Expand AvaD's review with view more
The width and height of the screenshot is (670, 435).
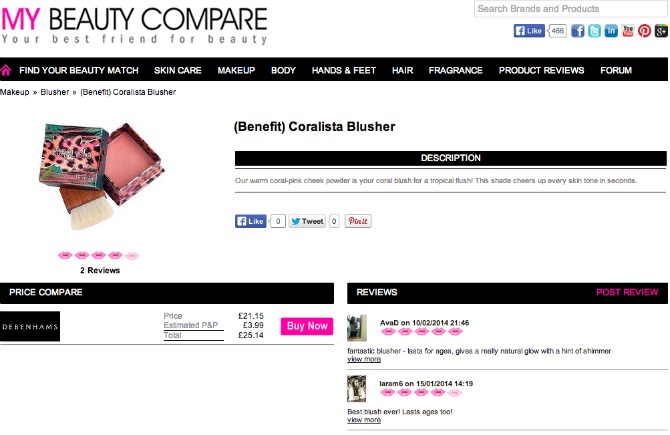click(364, 359)
